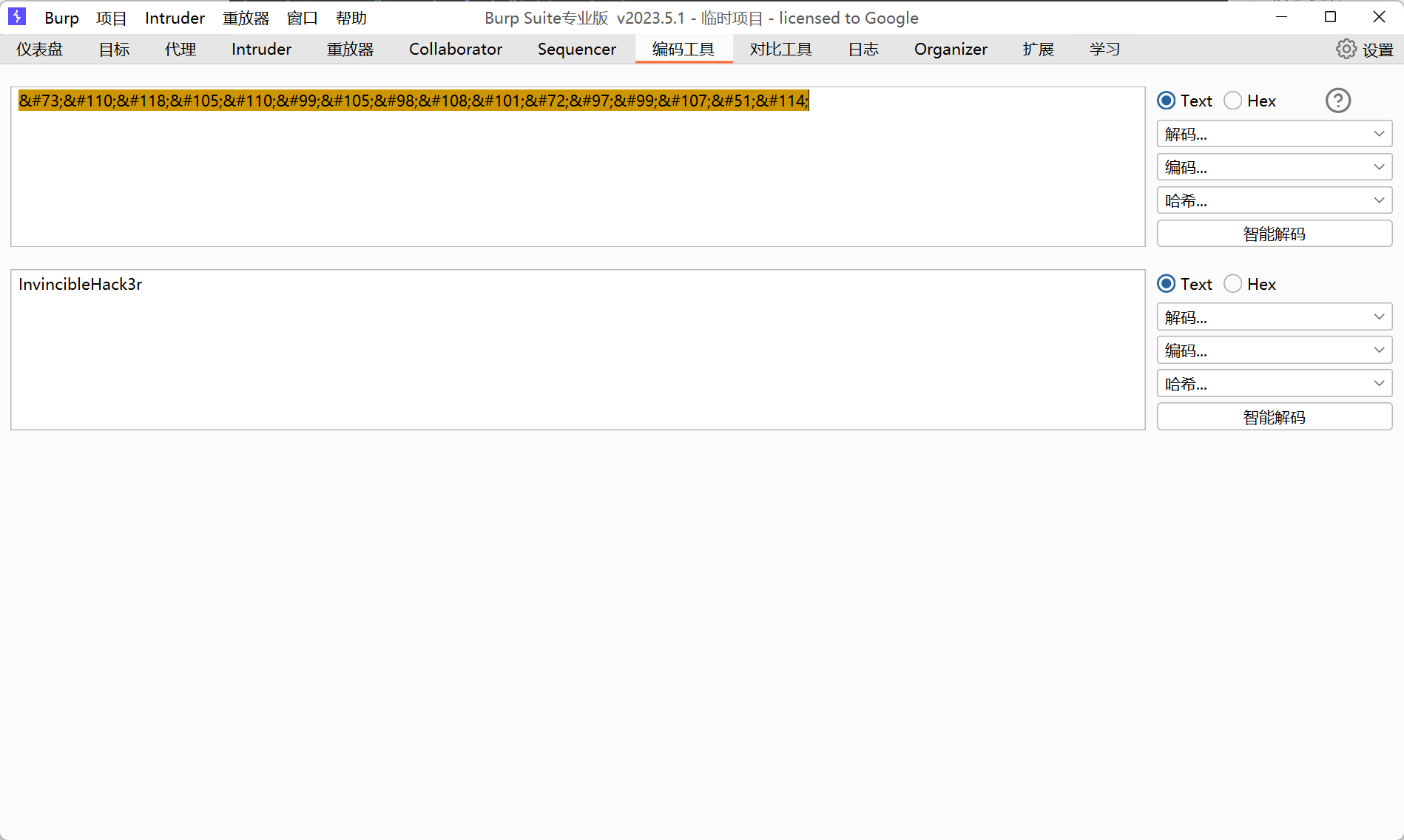
Task: Open the 编码... dropdown for the top panel
Action: pos(1275,167)
